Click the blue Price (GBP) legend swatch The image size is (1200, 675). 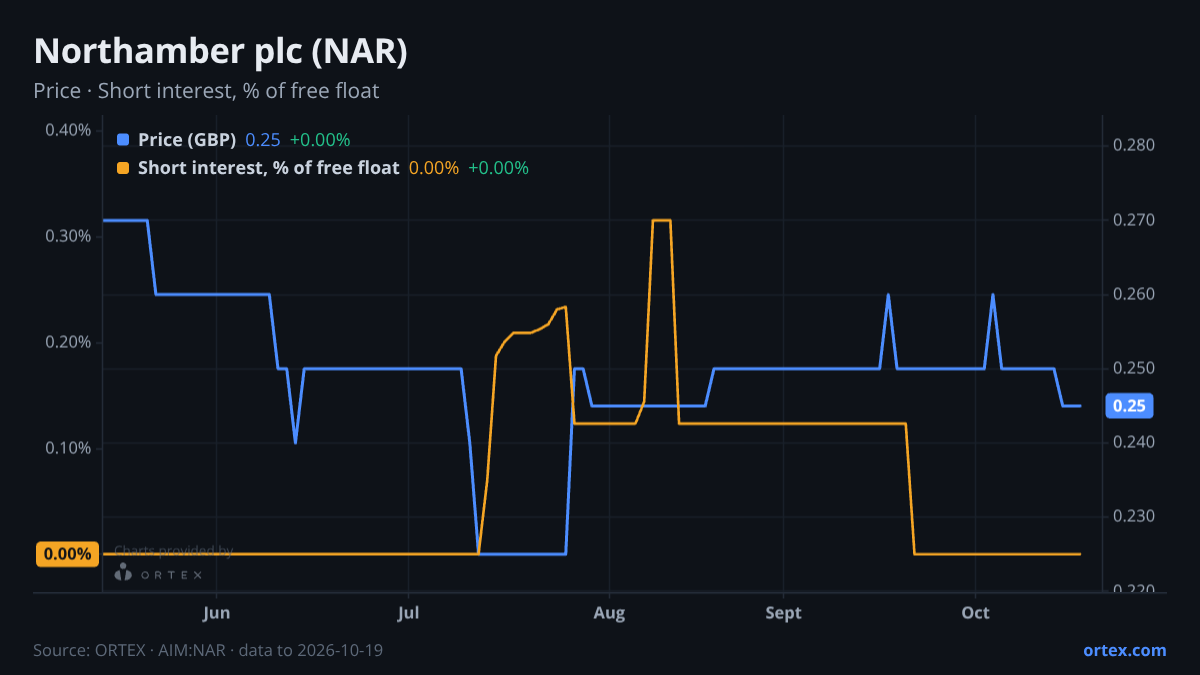point(123,140)
